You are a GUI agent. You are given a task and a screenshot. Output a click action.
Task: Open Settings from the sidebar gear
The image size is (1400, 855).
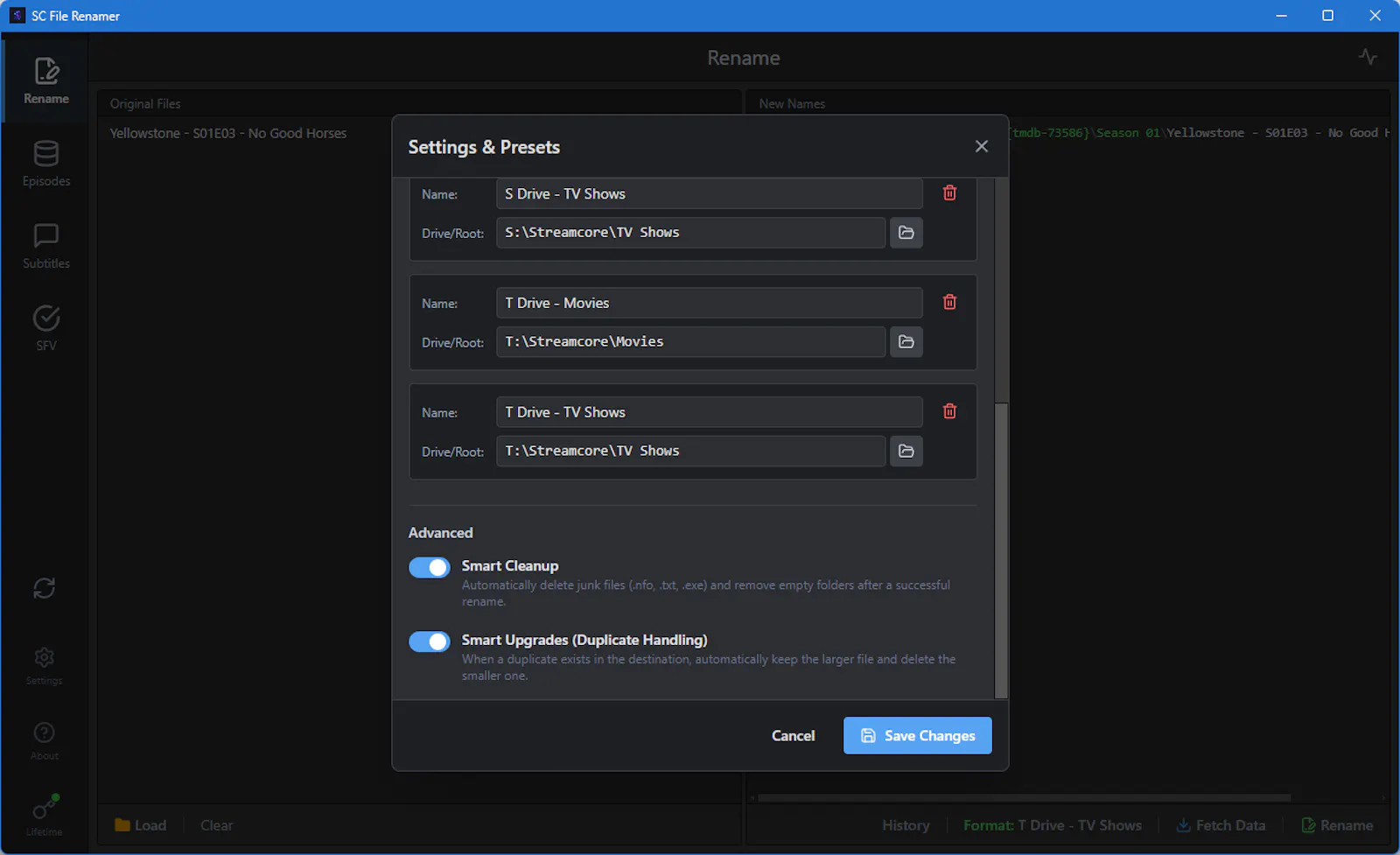pos(45,665)
